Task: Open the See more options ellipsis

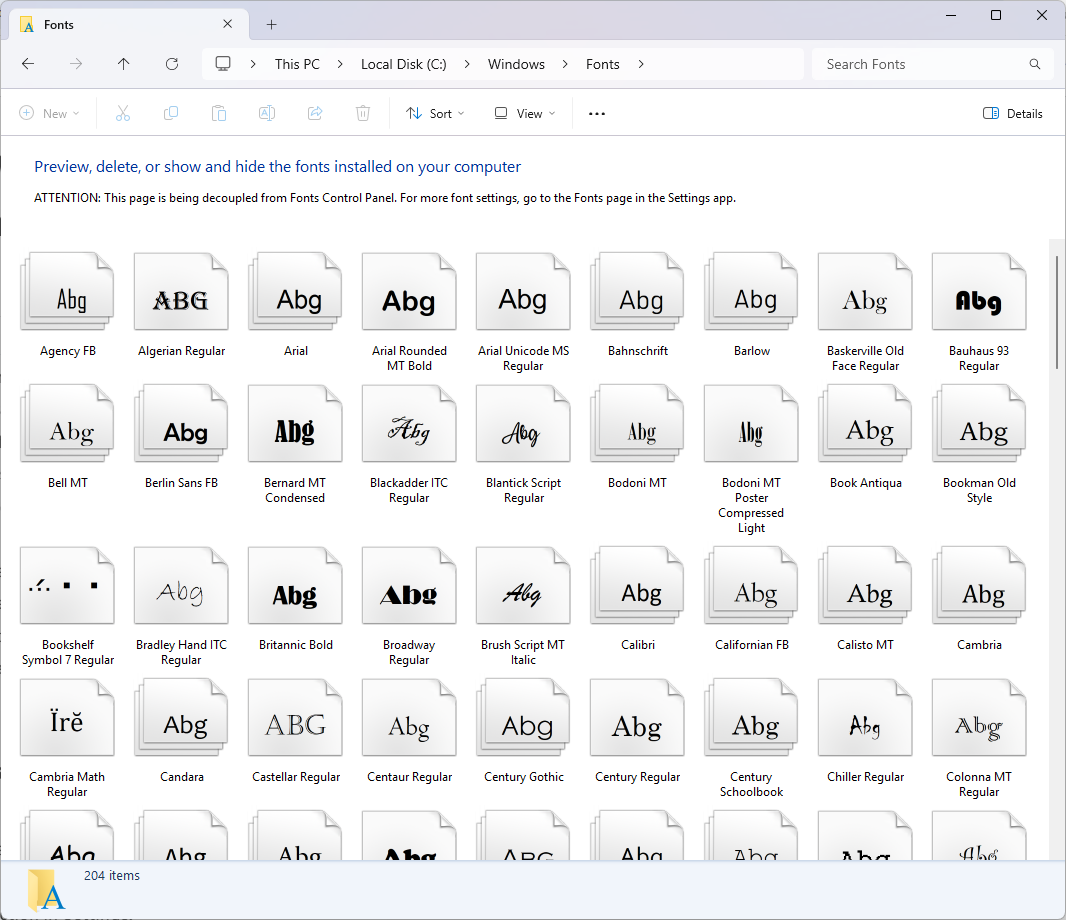Action: (x=597, y=114)
